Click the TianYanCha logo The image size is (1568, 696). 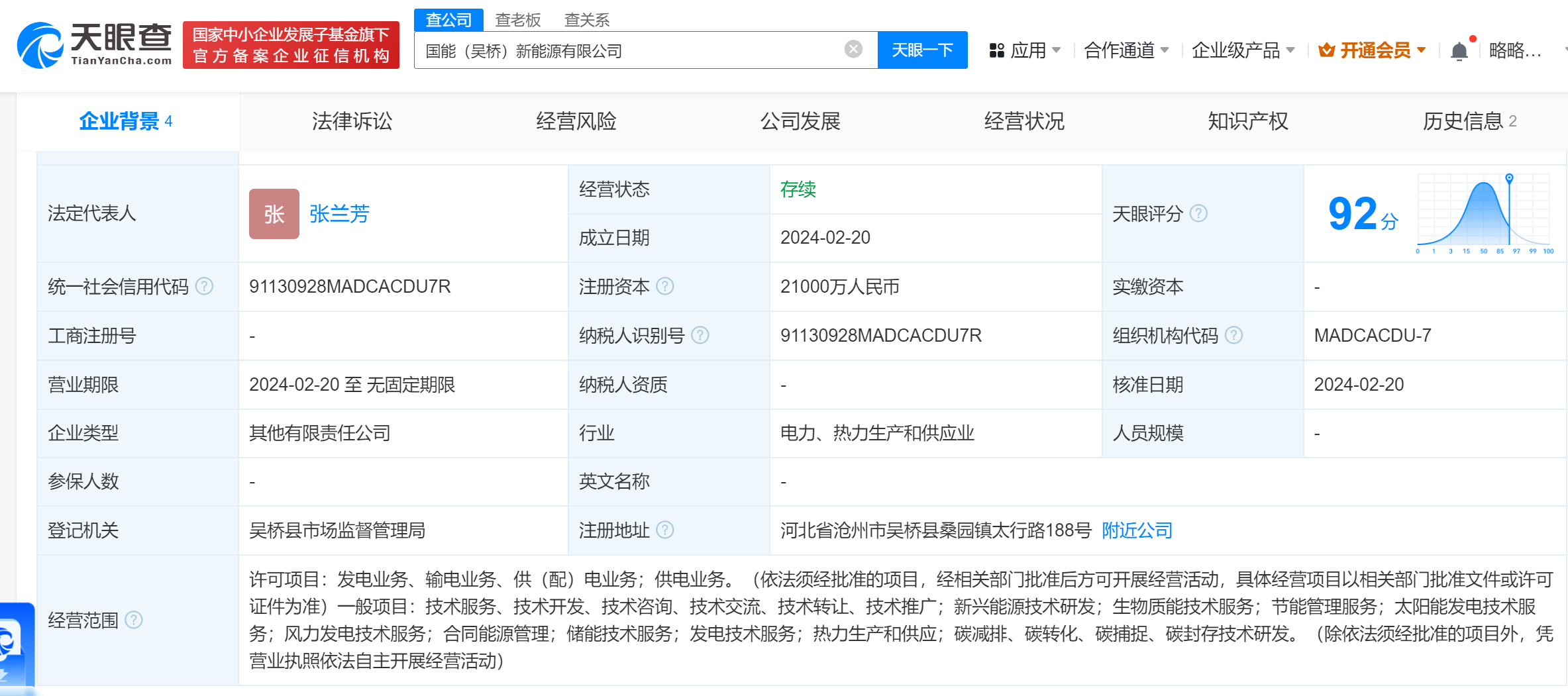[x=94, y=45]
